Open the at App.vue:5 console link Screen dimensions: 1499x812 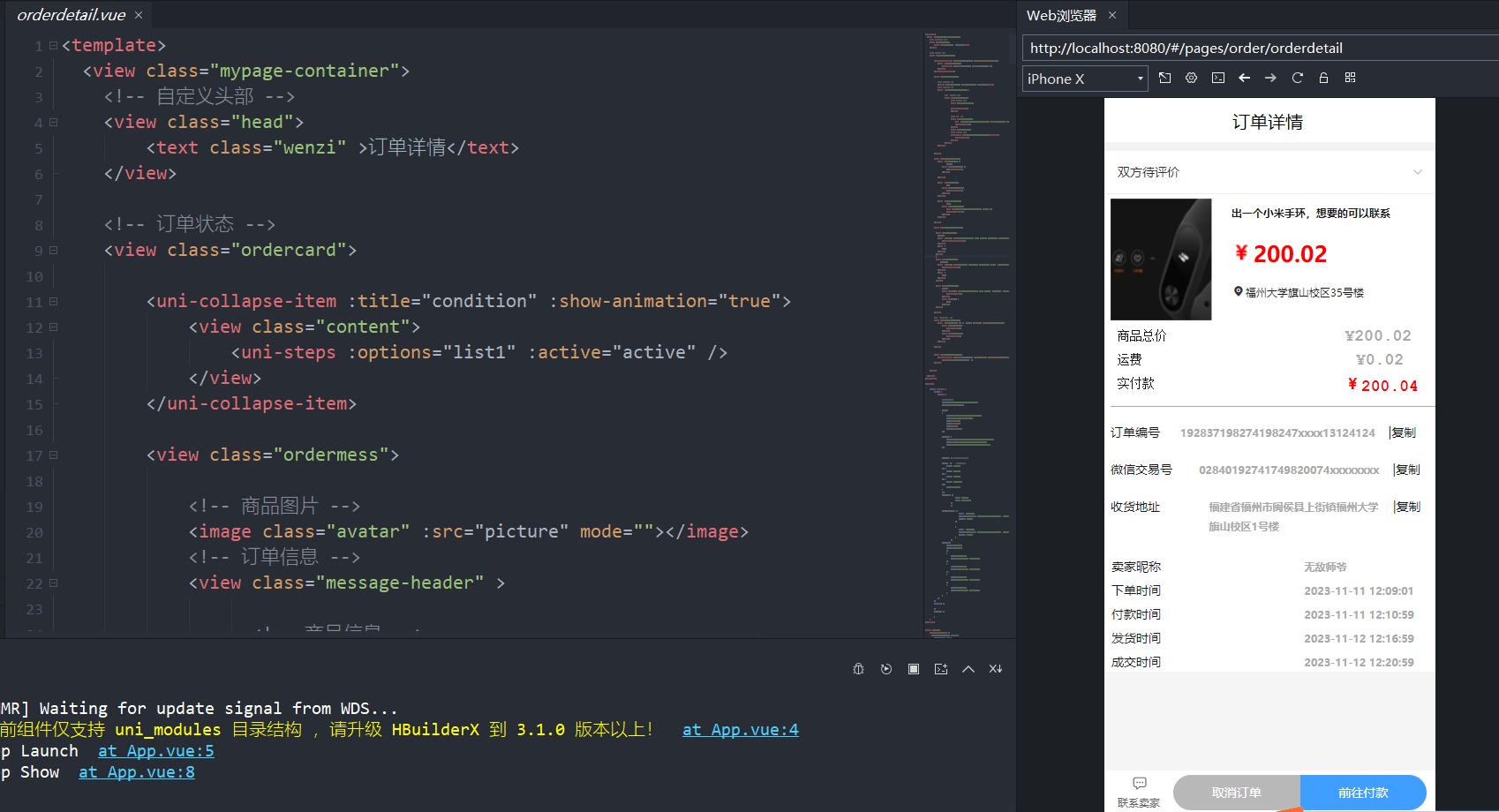[156, 751]
